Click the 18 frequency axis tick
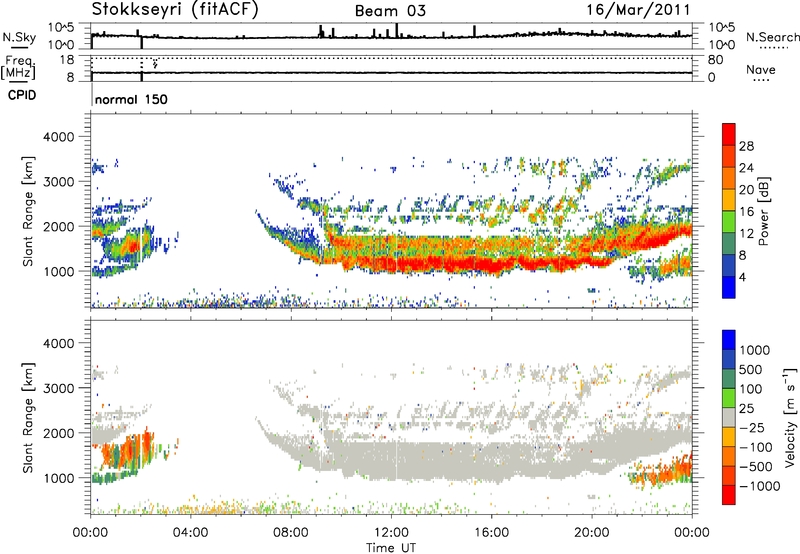The width and height of the screenshot is (800, 554). pyautogui.click(x=67, y=60)
